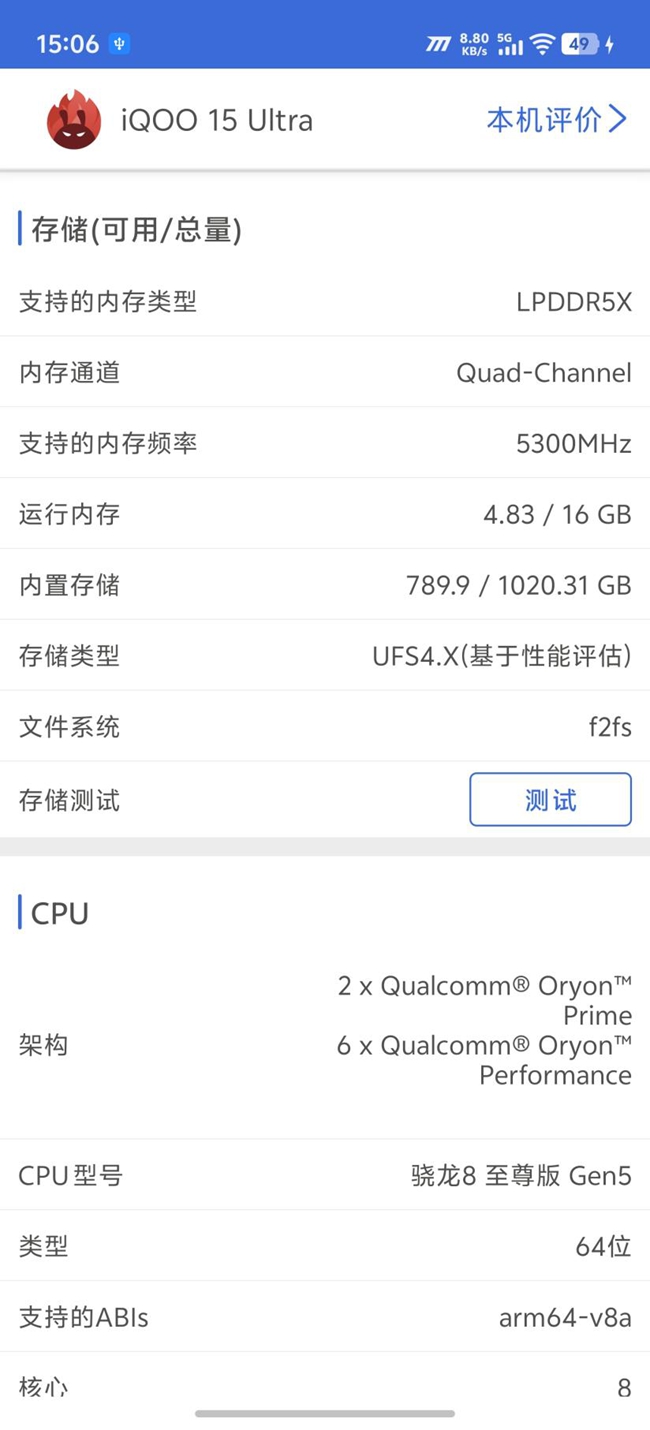Tap the battery level 49 indicator
Screen dimensions: 650x1430
coord(580,44)
